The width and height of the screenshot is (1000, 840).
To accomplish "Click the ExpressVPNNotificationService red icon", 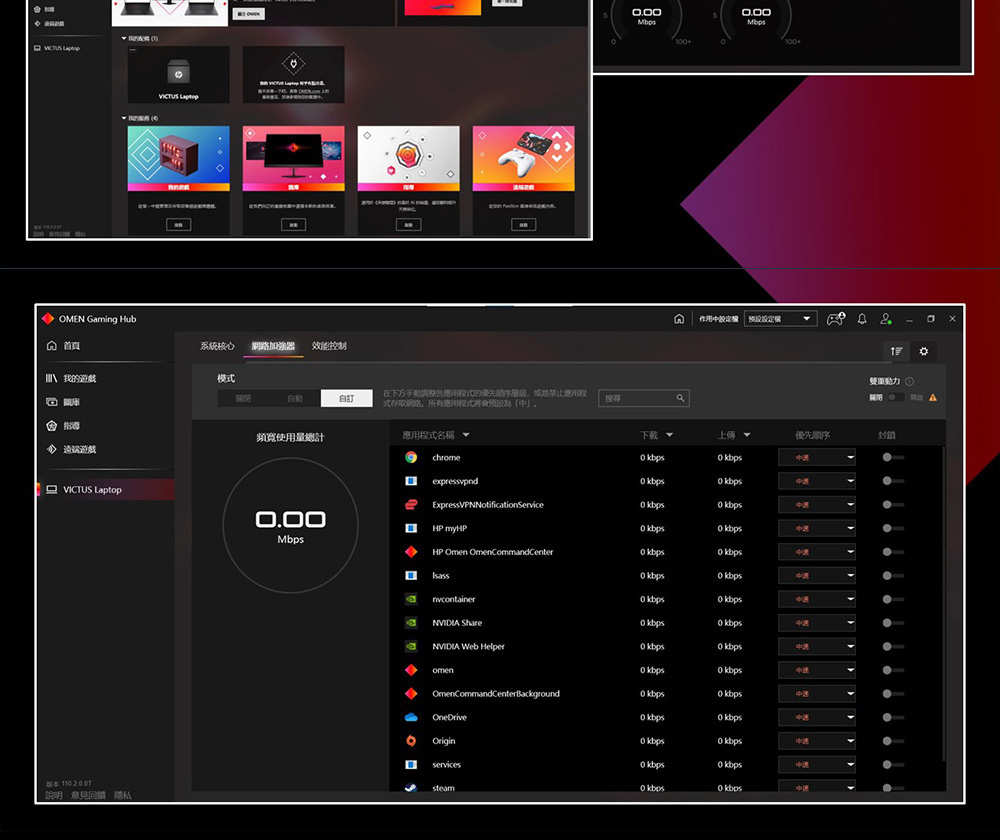I will (x=411, y=505).
